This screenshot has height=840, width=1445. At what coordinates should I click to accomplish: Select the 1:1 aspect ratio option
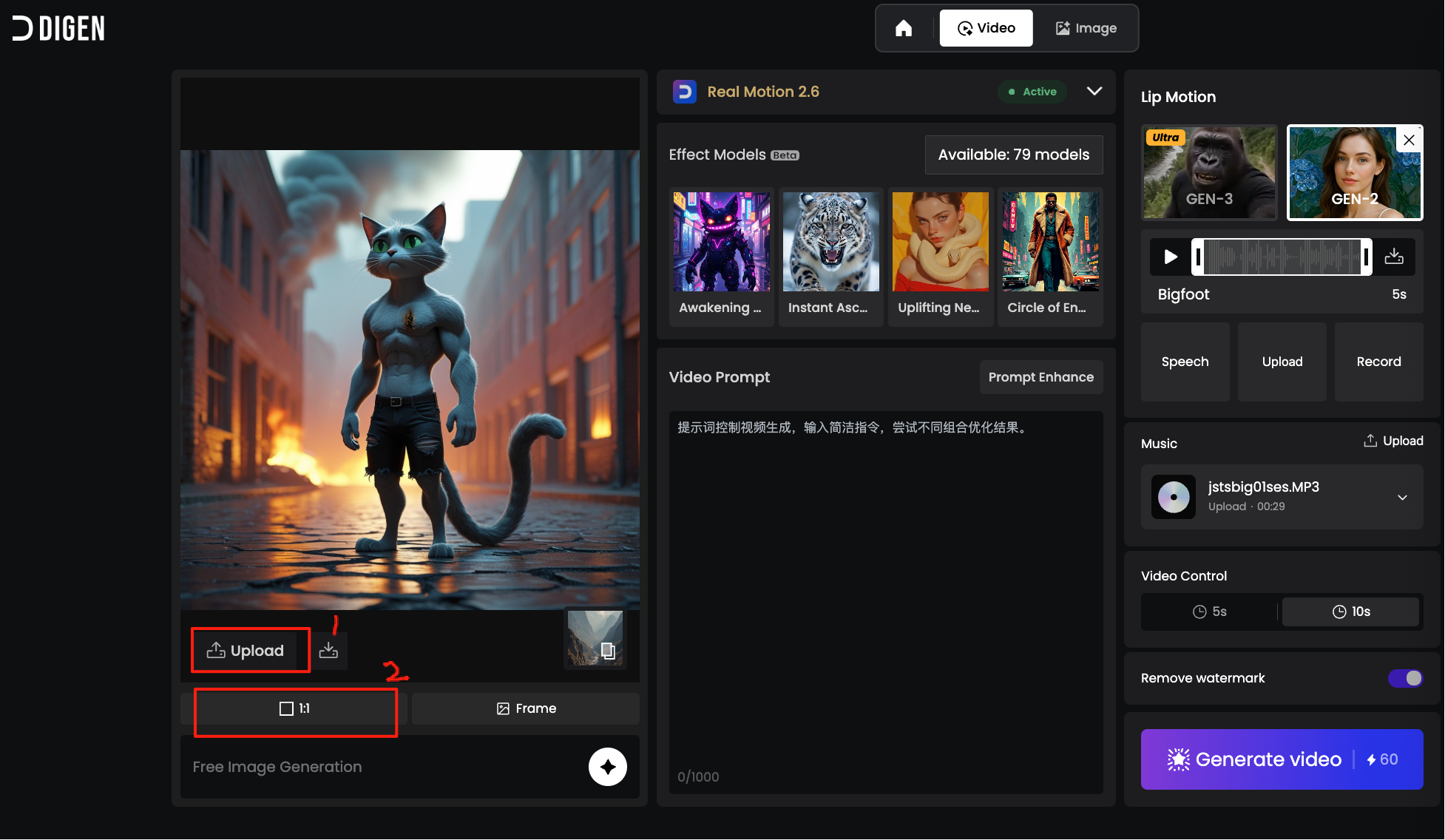click(x=295, y=708)
